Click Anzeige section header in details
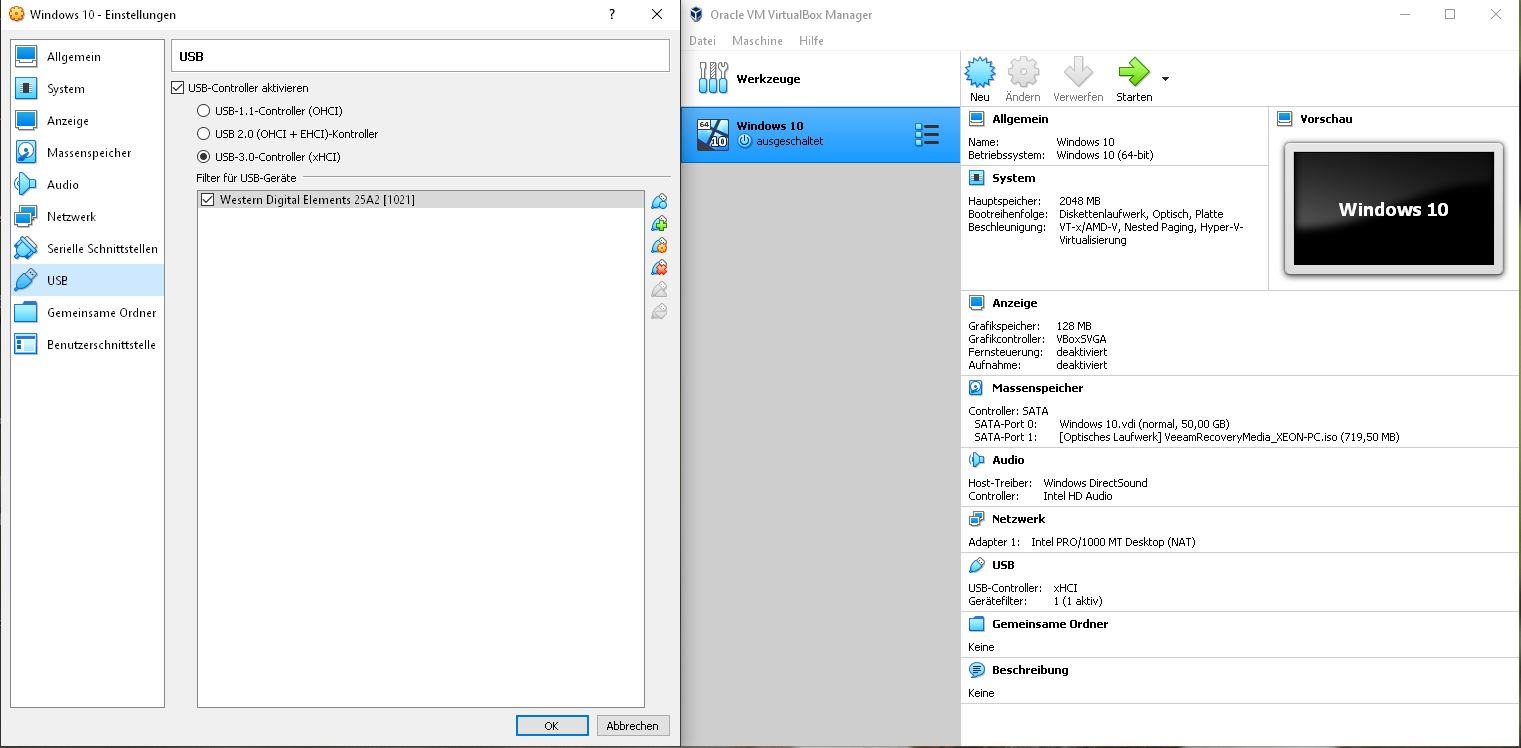1521x748 pixels. [x=1014, y=303]
